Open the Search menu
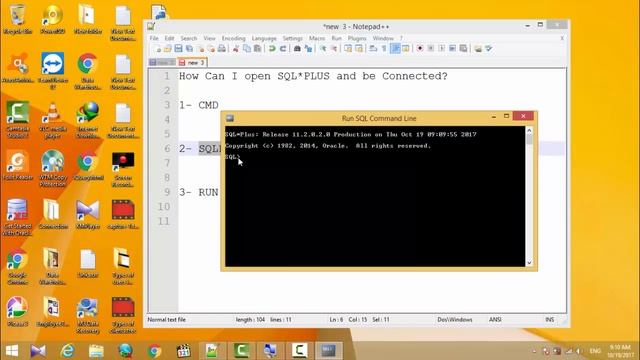The height and width of the screenshot is (360, 640). click(189, 38)
